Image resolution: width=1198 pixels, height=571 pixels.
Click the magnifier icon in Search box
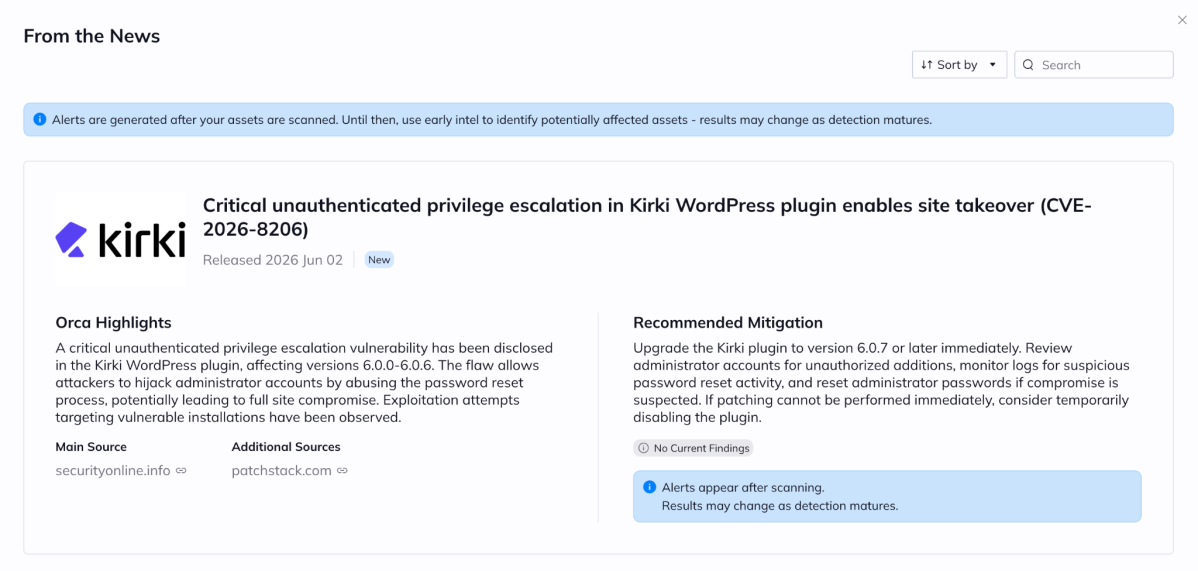pyautogui.click(x=1028, y=65)
